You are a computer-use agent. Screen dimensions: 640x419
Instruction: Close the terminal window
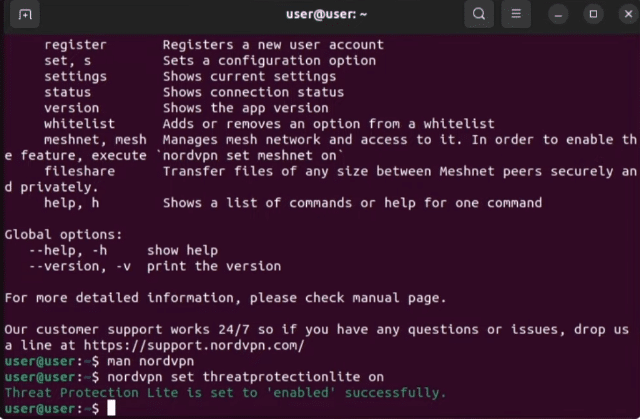(629, 14)
